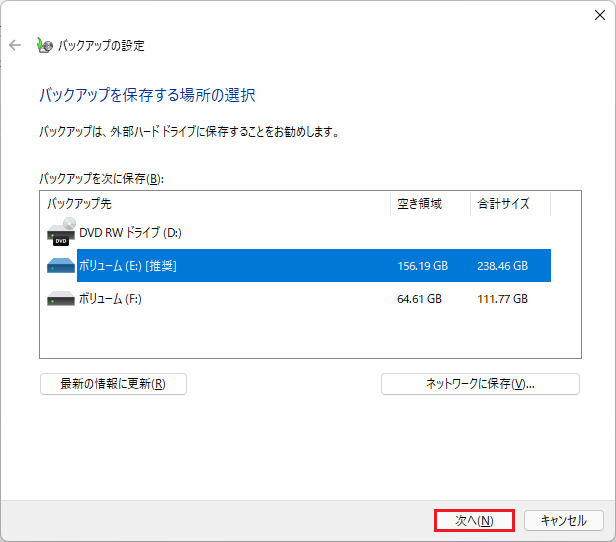Click the drive icon for volume F:
616x542 pixels.
coord(61,298)
